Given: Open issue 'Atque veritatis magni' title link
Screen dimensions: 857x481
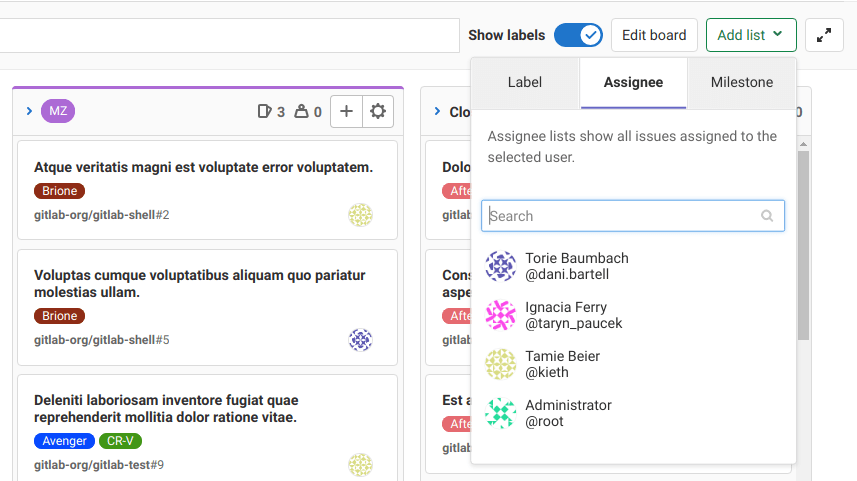Looking at the screenshot, I should coord(203,167).
